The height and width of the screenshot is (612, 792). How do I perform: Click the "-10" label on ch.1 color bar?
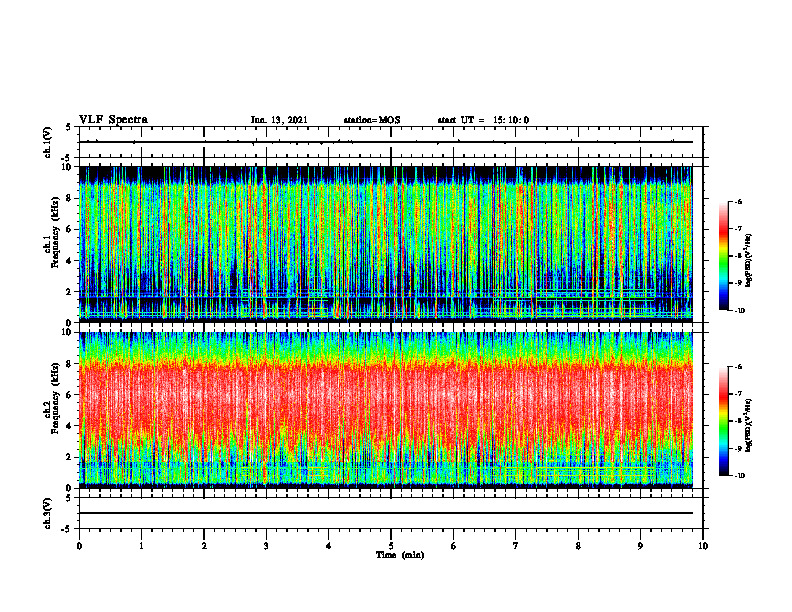(x=740, y=311)
